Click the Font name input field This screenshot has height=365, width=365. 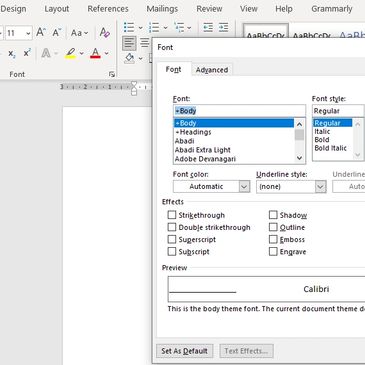click(239, 111)
